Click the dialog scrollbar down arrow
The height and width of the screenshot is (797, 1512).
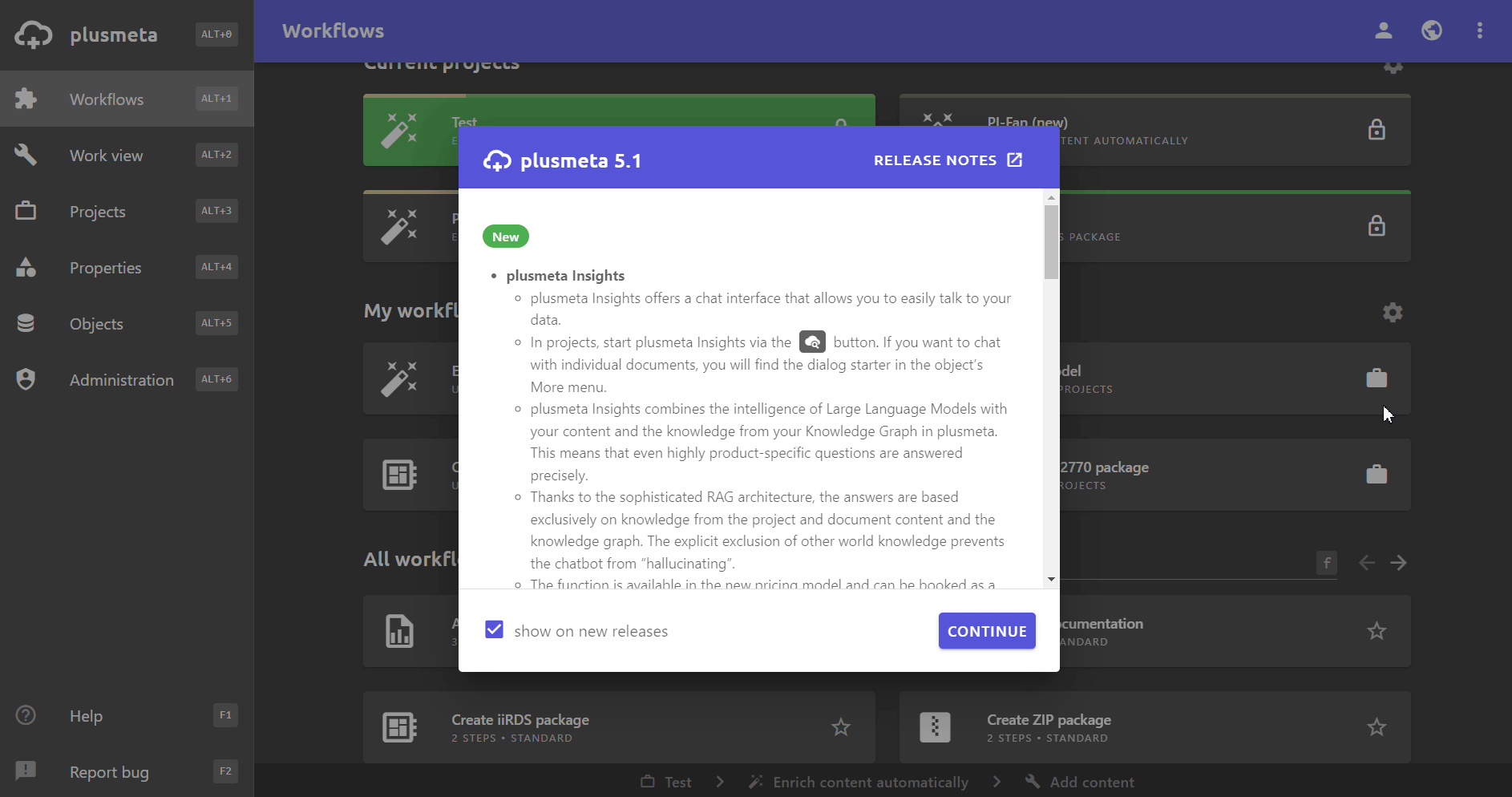coord(1051,580)
